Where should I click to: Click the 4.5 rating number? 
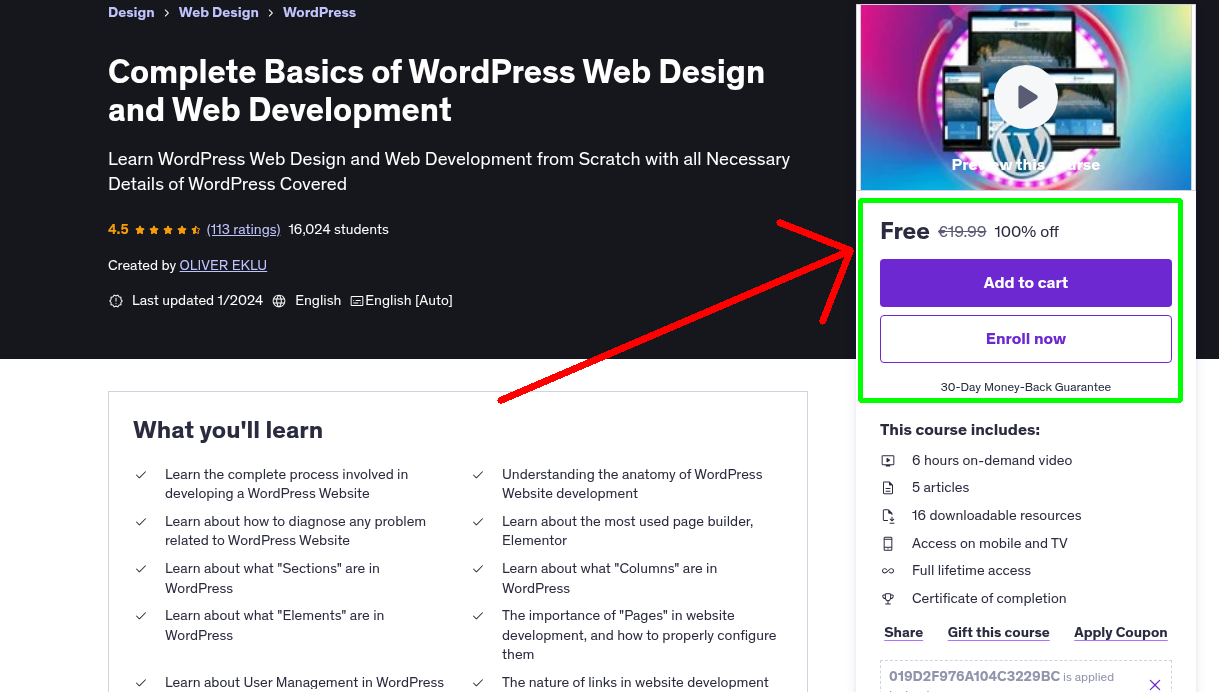point(118,229)
